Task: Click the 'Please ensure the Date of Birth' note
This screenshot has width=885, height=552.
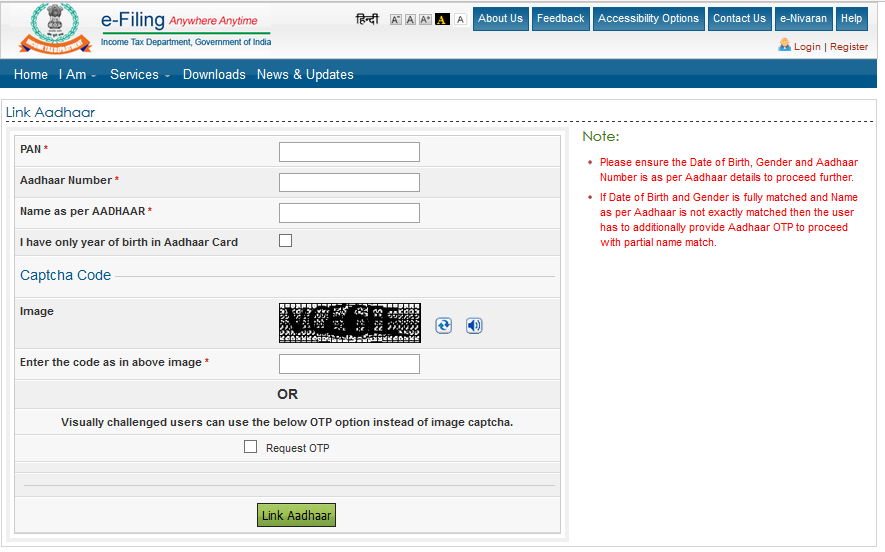Action: 729,170
